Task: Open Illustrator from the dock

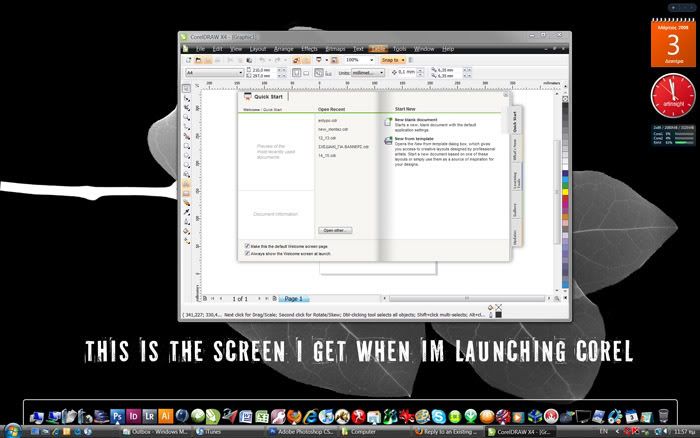Action: coord(165,417)
